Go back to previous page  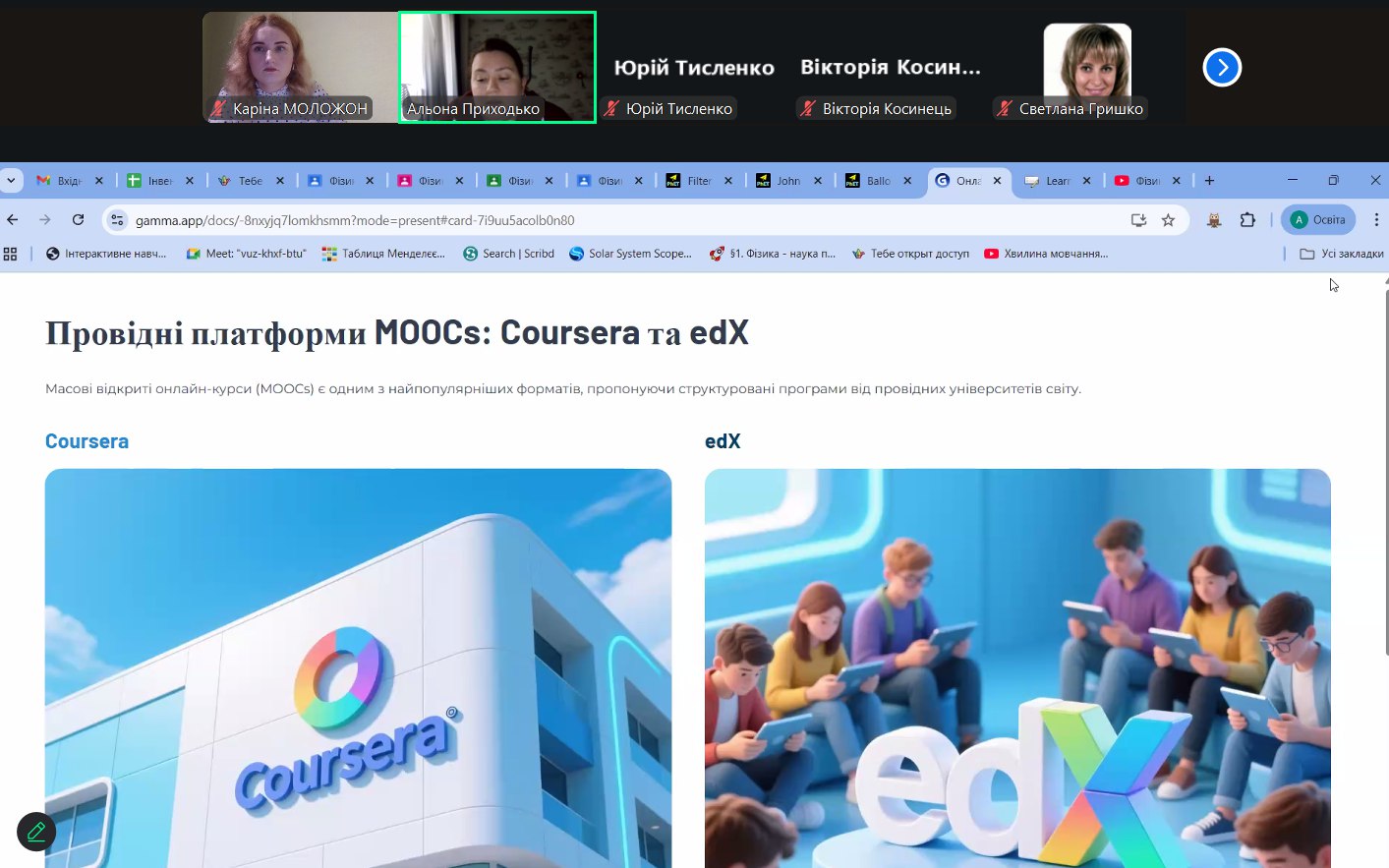point(13,220)
